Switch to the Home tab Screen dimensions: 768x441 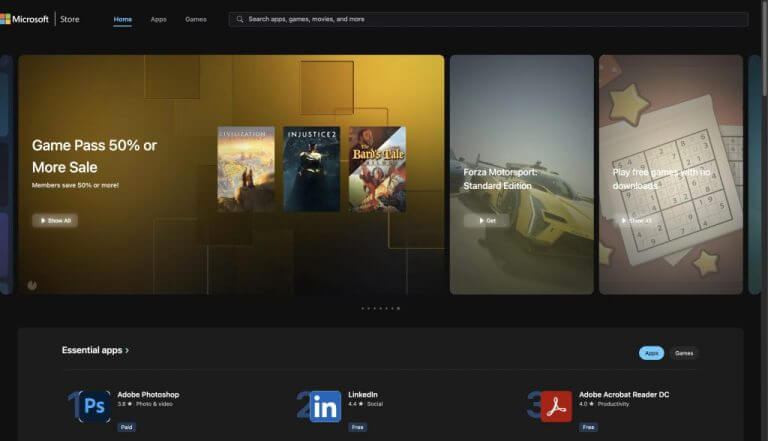click(122, 19)
